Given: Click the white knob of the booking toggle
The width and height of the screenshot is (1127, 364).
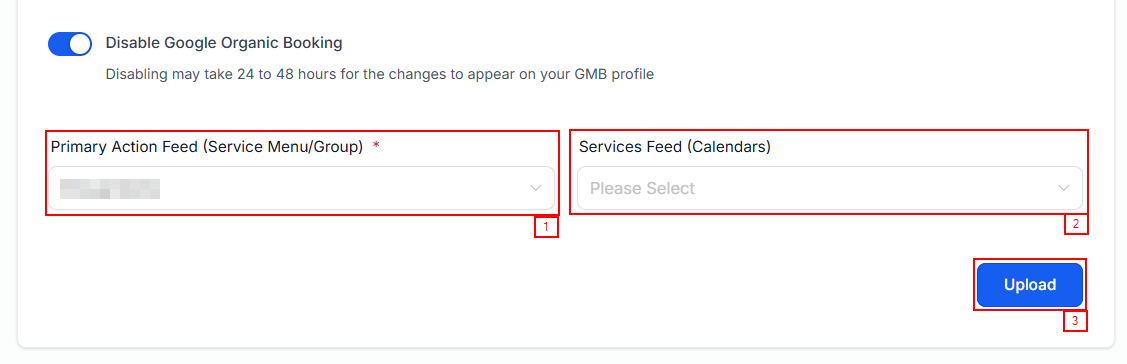Looking at the screenshot, I should click(x=80, y=44).
